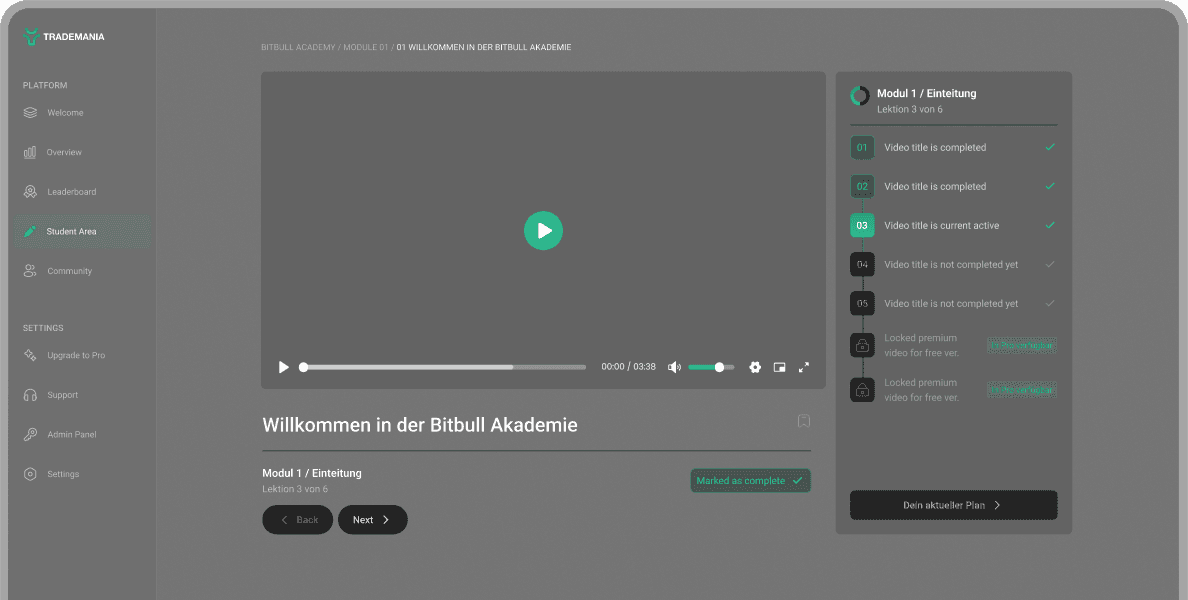Image resolution: width=1188 pixels, height=600 pixels.
Task: Enter fullscreen video mode
Action: tap(804, 367)
